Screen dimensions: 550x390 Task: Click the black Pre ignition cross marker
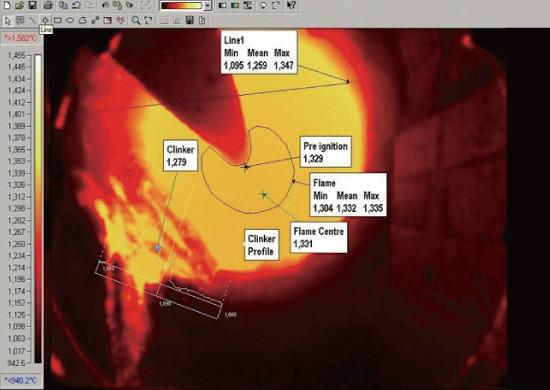(246, 167)
